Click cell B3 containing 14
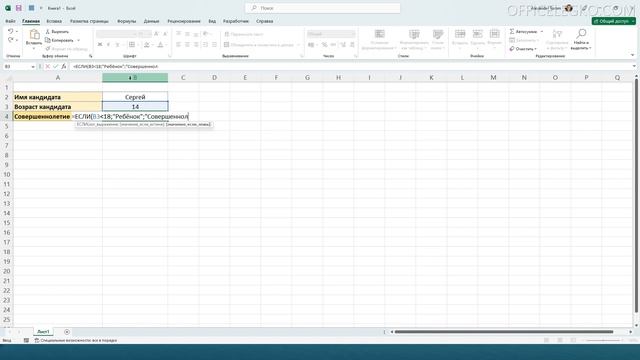The height and width of the screenshot is (360, 640). (135, 107)
